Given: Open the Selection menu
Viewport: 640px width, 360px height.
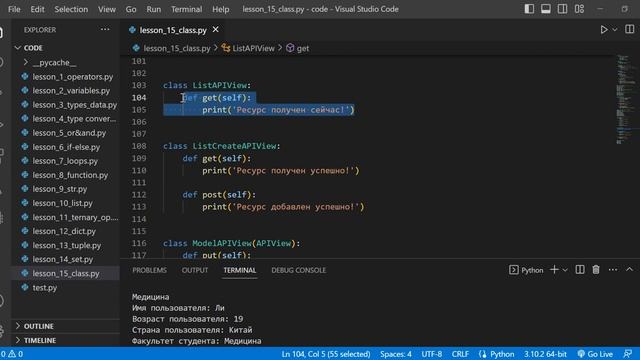Looking at the screenshot, I should (x=71, y=9).
